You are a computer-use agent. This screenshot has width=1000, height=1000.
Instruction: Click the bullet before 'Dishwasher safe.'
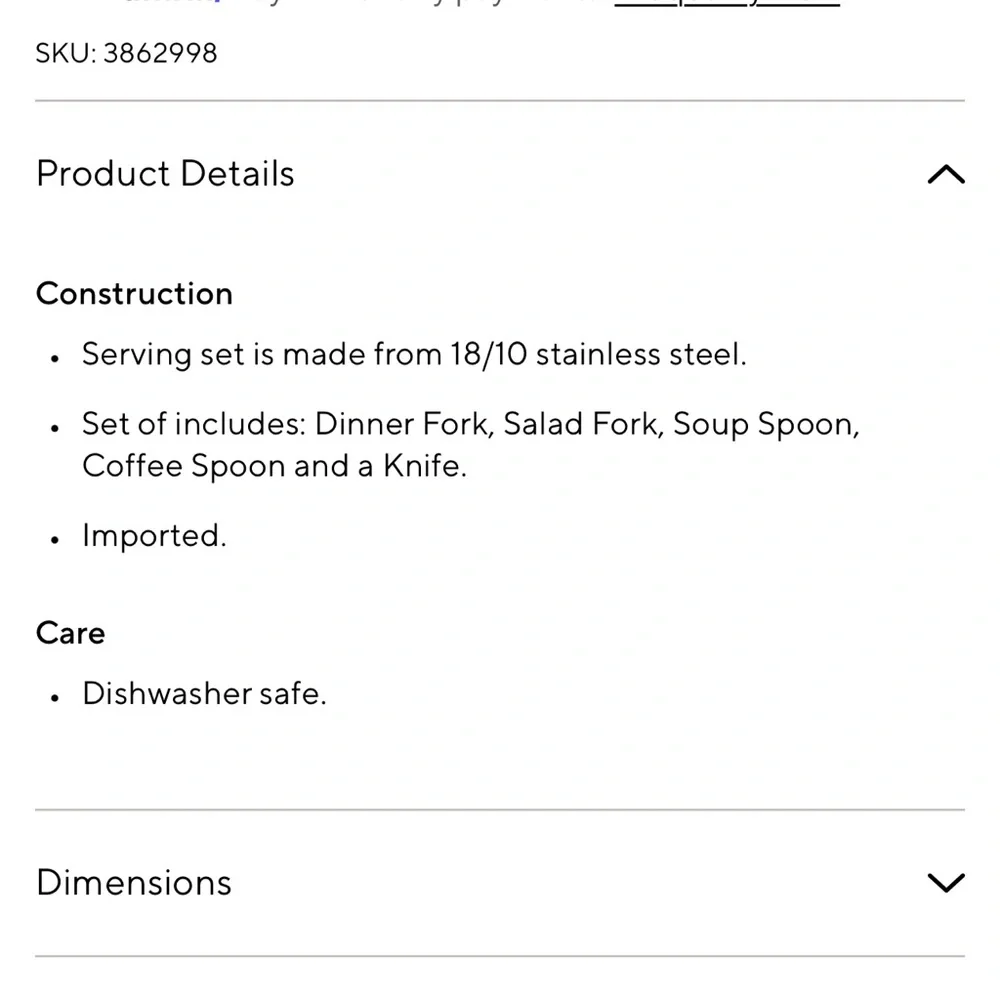click(56, 696)
